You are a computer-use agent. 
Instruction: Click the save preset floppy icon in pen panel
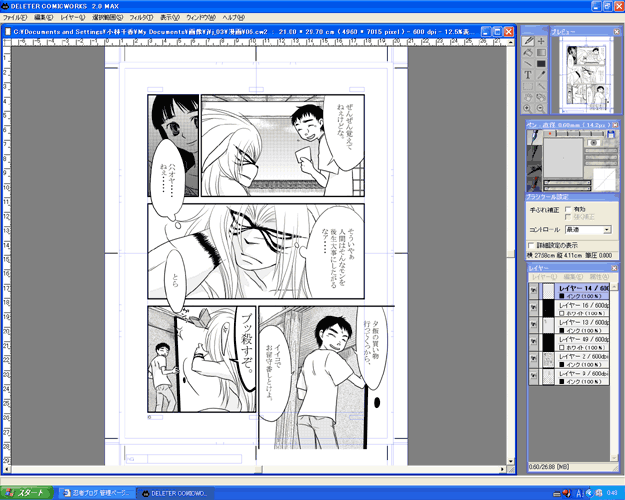pyautogui.click(x=611, y=134)
